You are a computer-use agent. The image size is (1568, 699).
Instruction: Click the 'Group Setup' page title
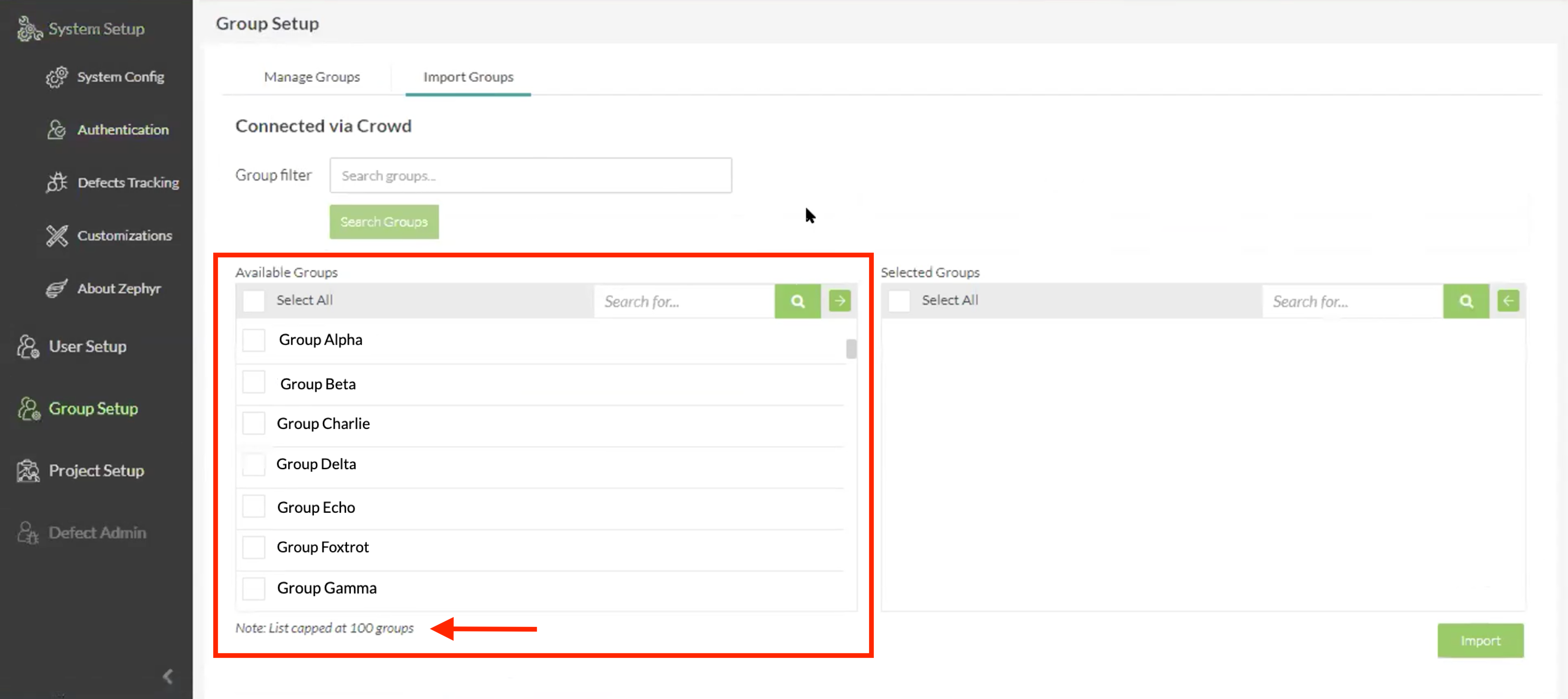(267, 24)
